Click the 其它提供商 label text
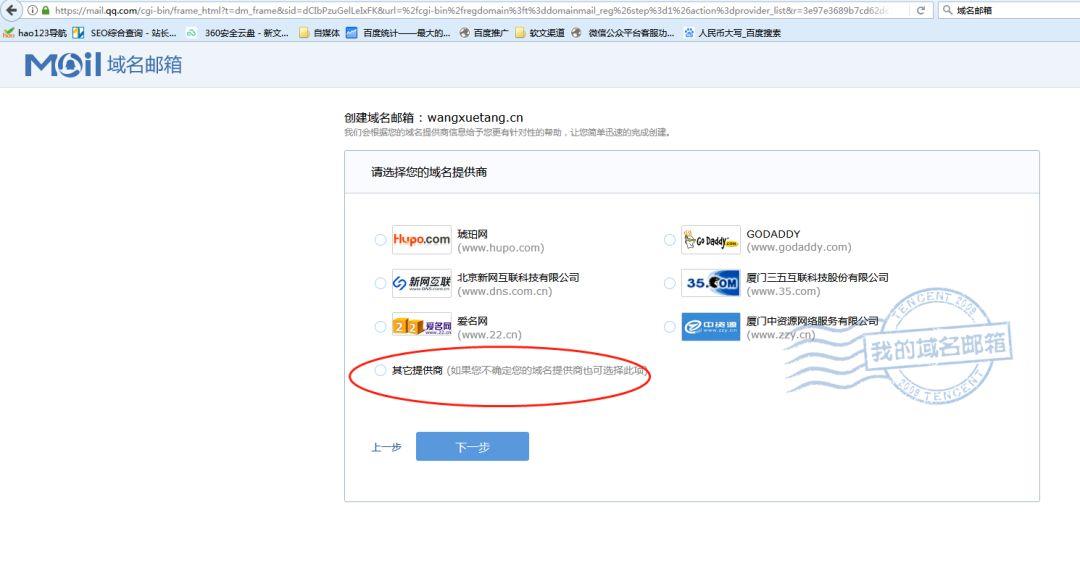The height and width of the screenshot is (563, 1080). pyautogui.click(x=417, y=371)
